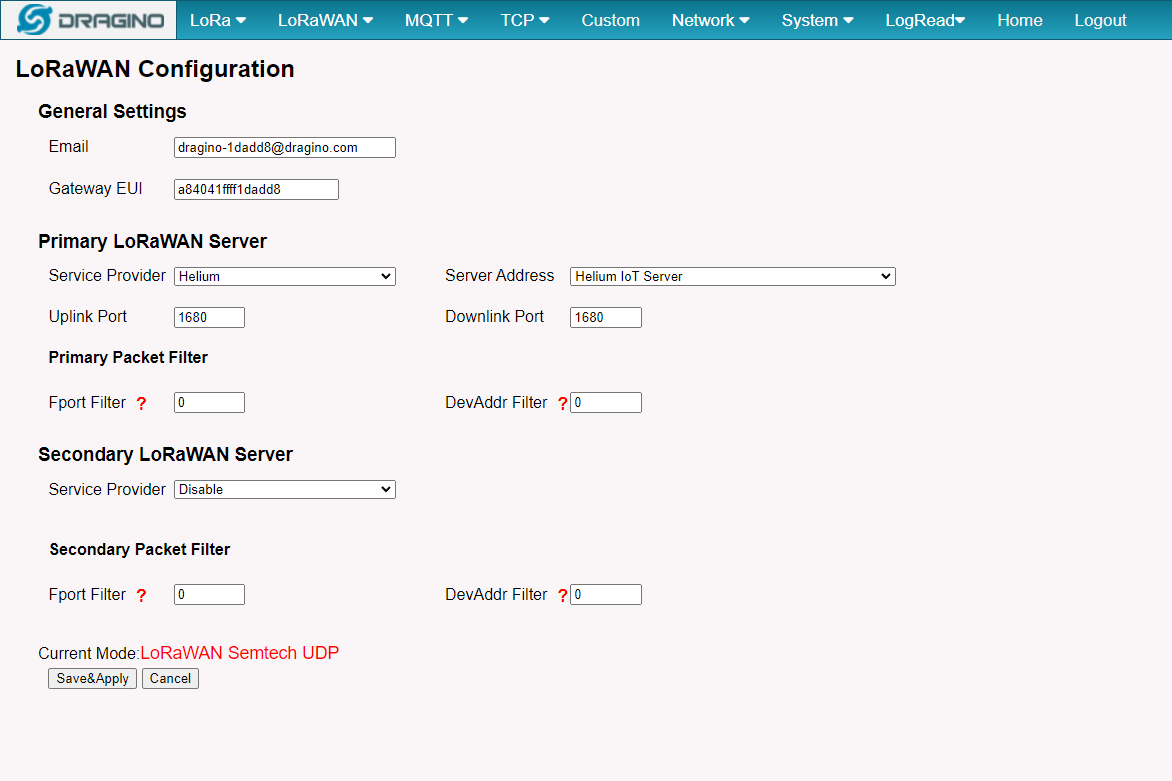Viewport: 1172px width, 781px height.
Task: Click help icon next to secondary DevAddr Filter
Action: point(563,596)
